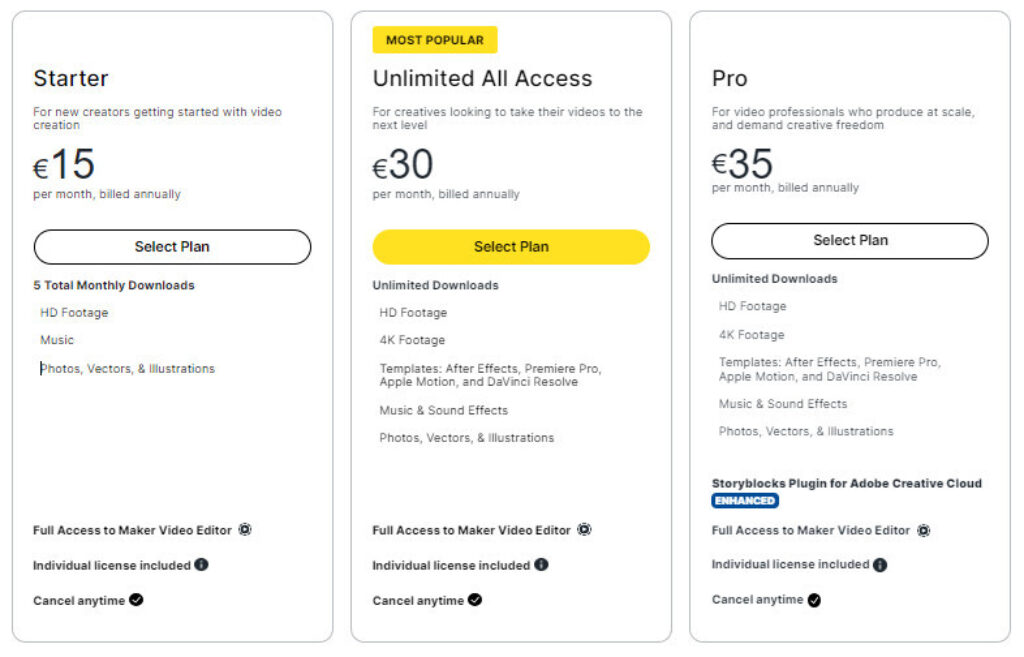This screenshot has width=1024, height=657.
Task: Click the Maker Video Editor icon in Starter plan
Action: tap(245, 530)
